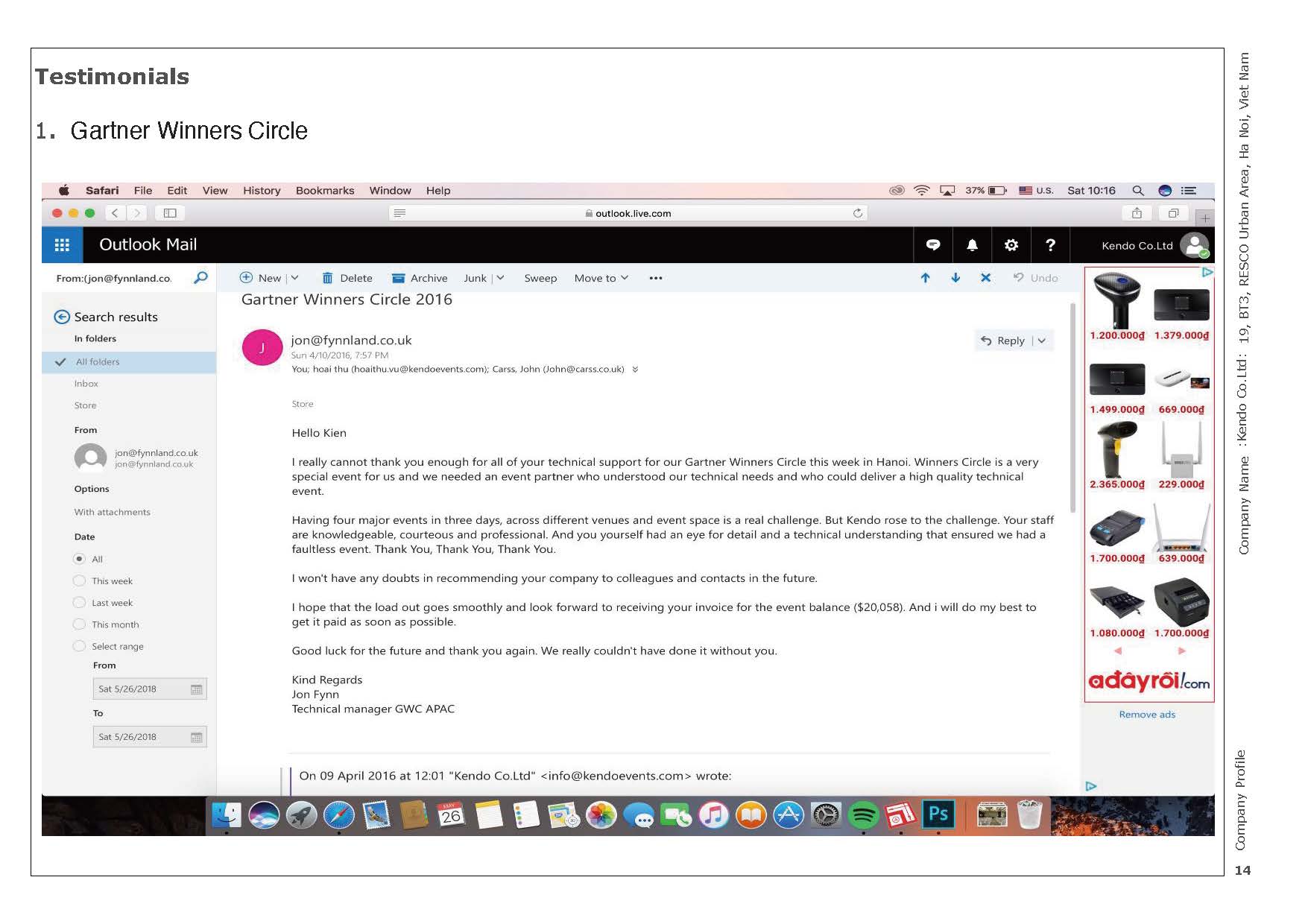Open the Kendo Co.Ltd account avatar
1308x924 pixels.
click(1194, 245)
